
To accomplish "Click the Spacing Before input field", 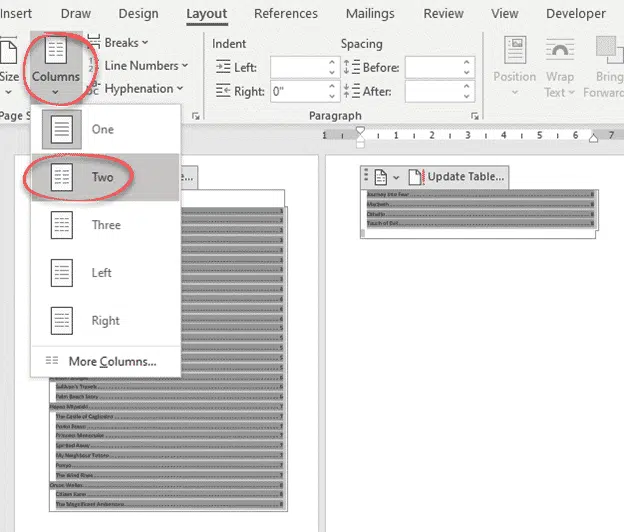I will [x=434, y=68].
